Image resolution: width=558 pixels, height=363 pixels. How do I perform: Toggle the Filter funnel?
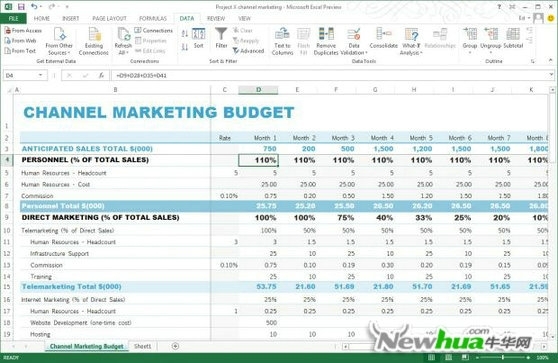tap(221, 38)
